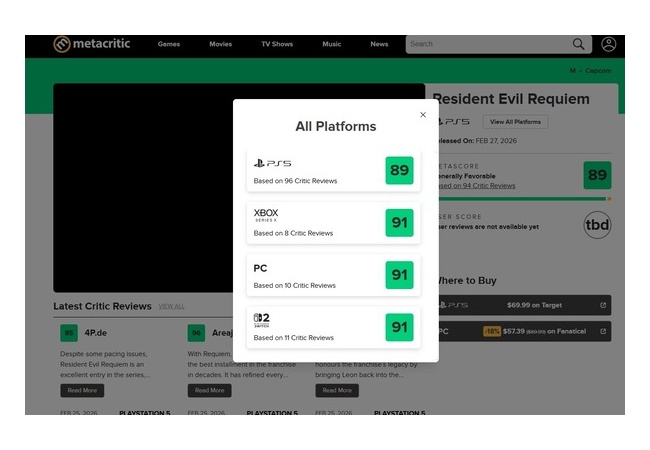Click the View All critic reviews link

click(x=171, y=307)
